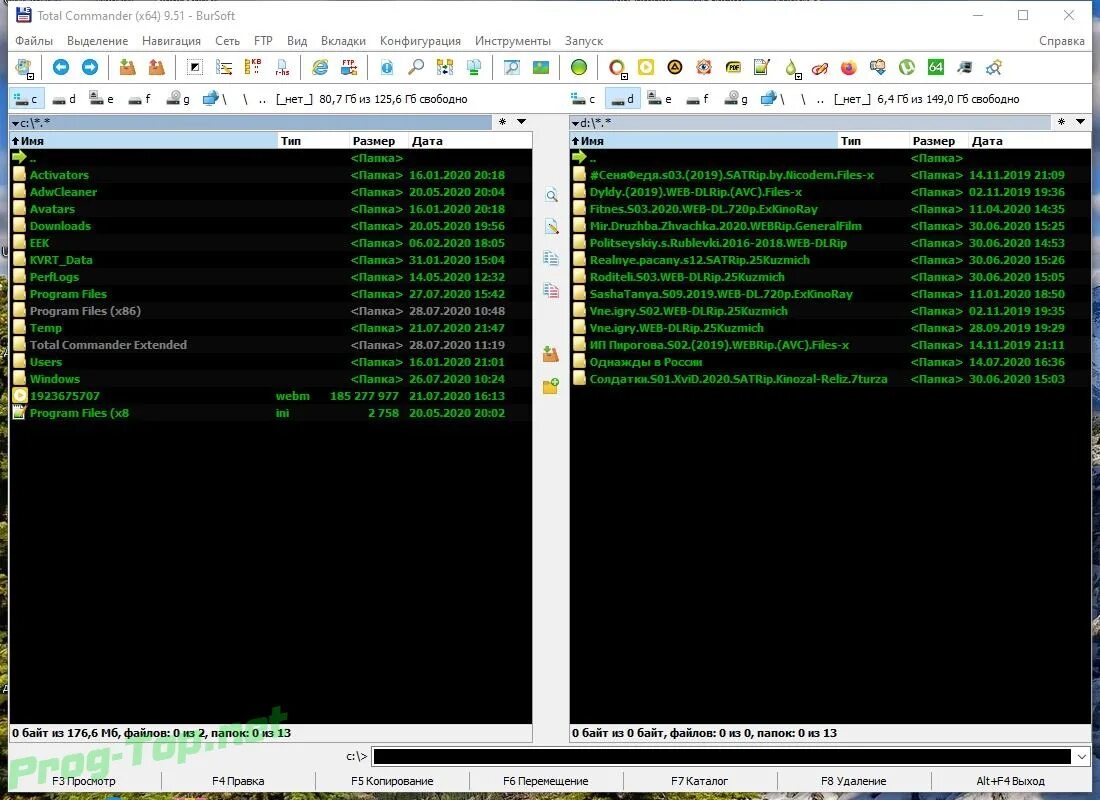Viewport: 1100px width, 800px height.
Task: Click the yellow media player toolbar icon
Action: [x=645, y=67]
